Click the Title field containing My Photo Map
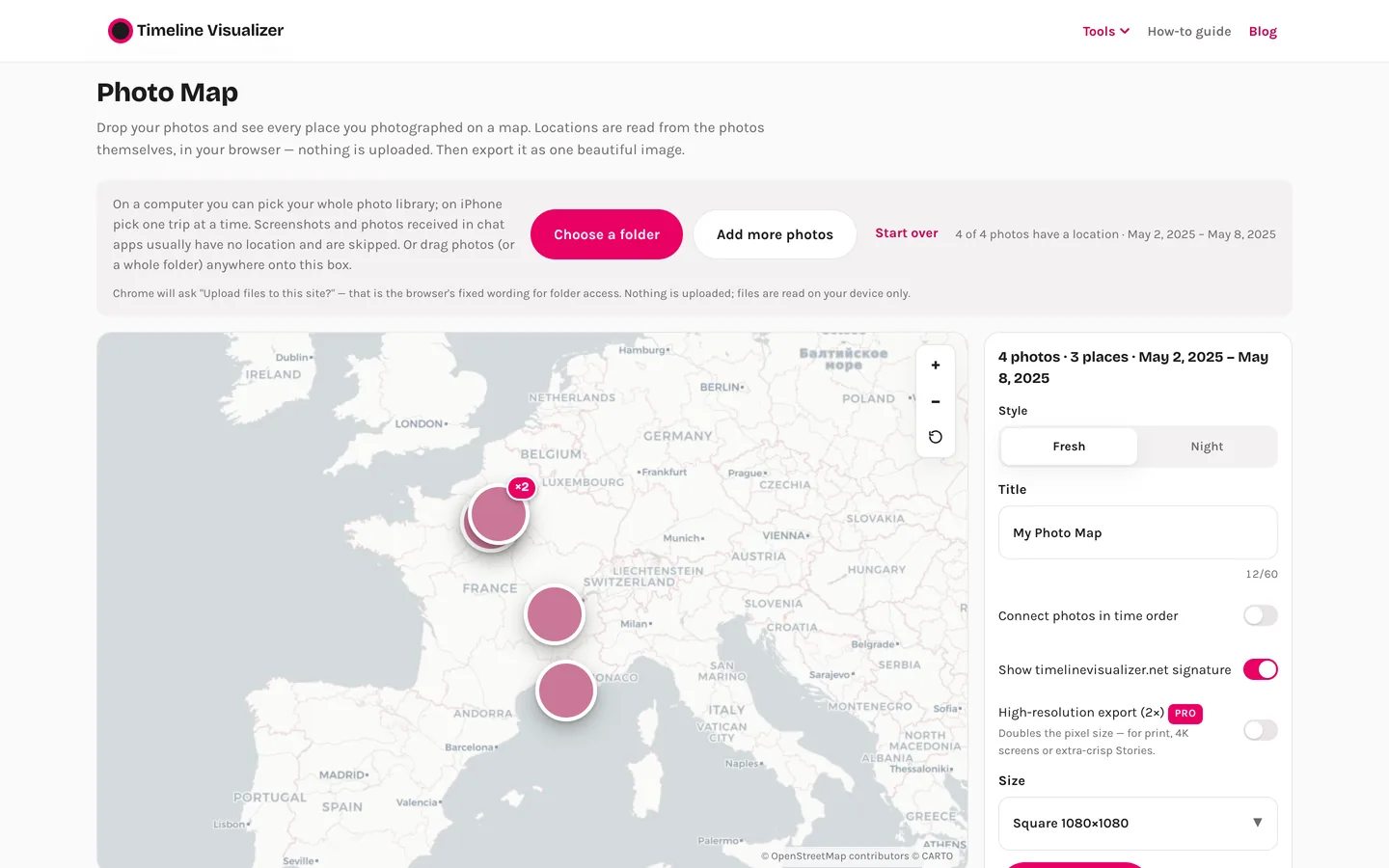Screen dimensions: 1389x868 point(1138,532)
